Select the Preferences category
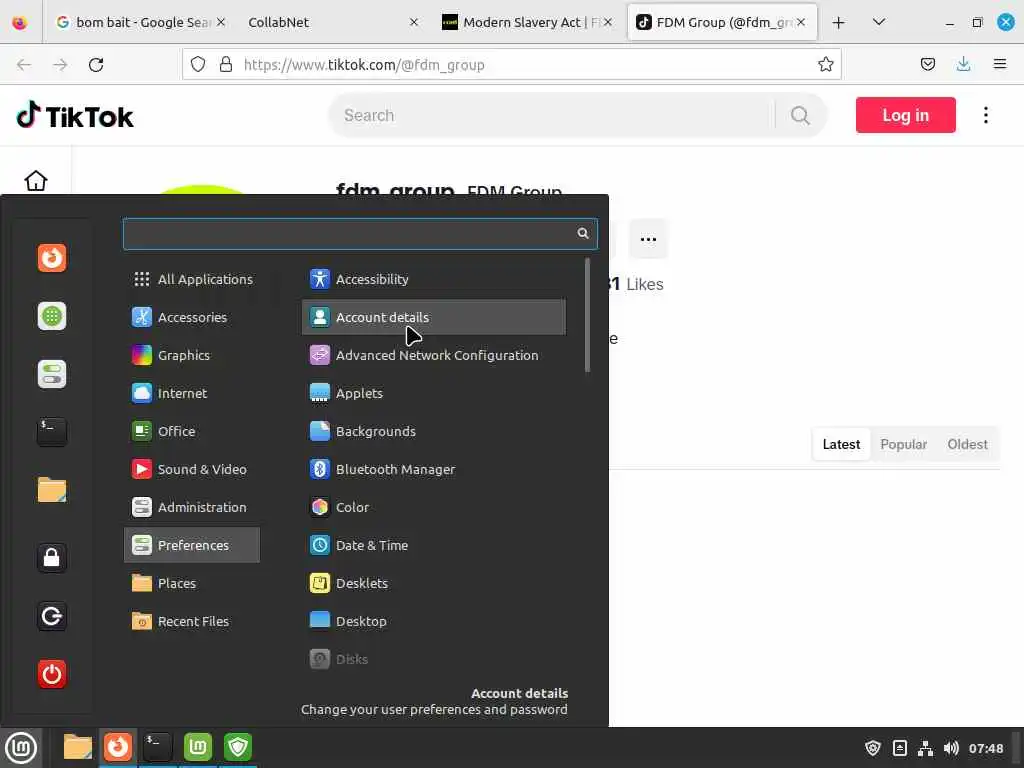 pos(192,545)
